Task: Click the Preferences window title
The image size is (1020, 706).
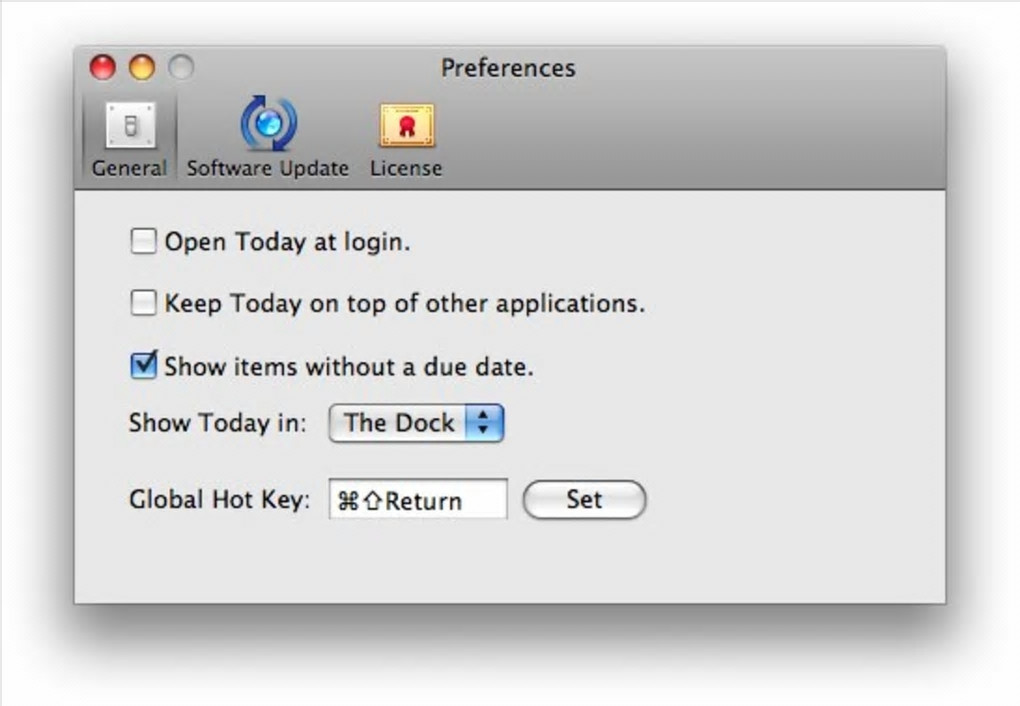Action: 508,68
